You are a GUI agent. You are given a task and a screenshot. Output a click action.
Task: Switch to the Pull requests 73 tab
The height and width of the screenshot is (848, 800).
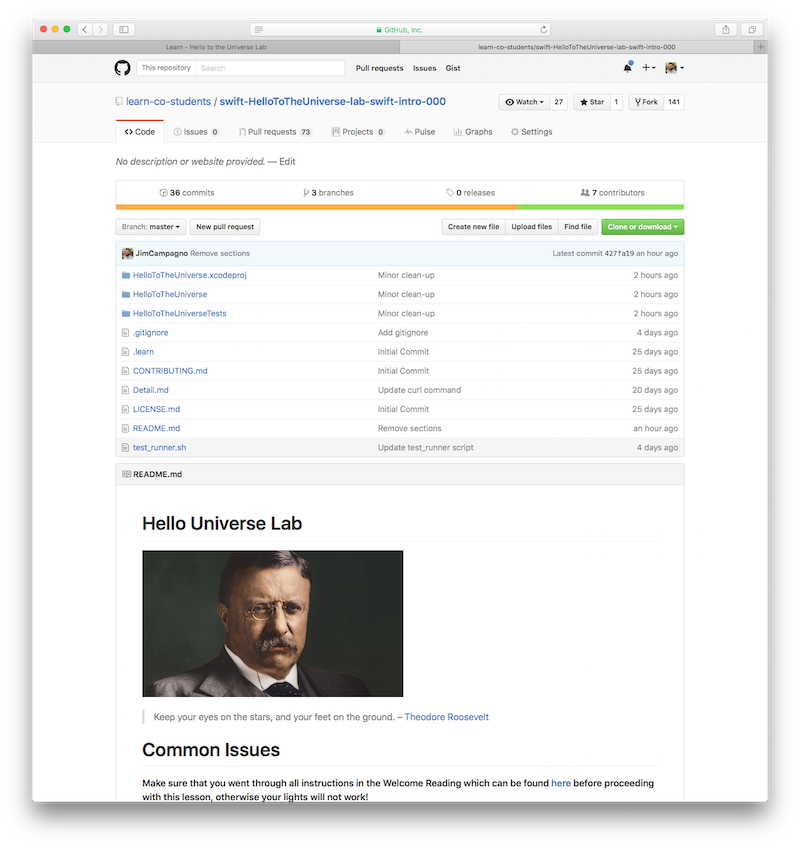coord(276,131)
